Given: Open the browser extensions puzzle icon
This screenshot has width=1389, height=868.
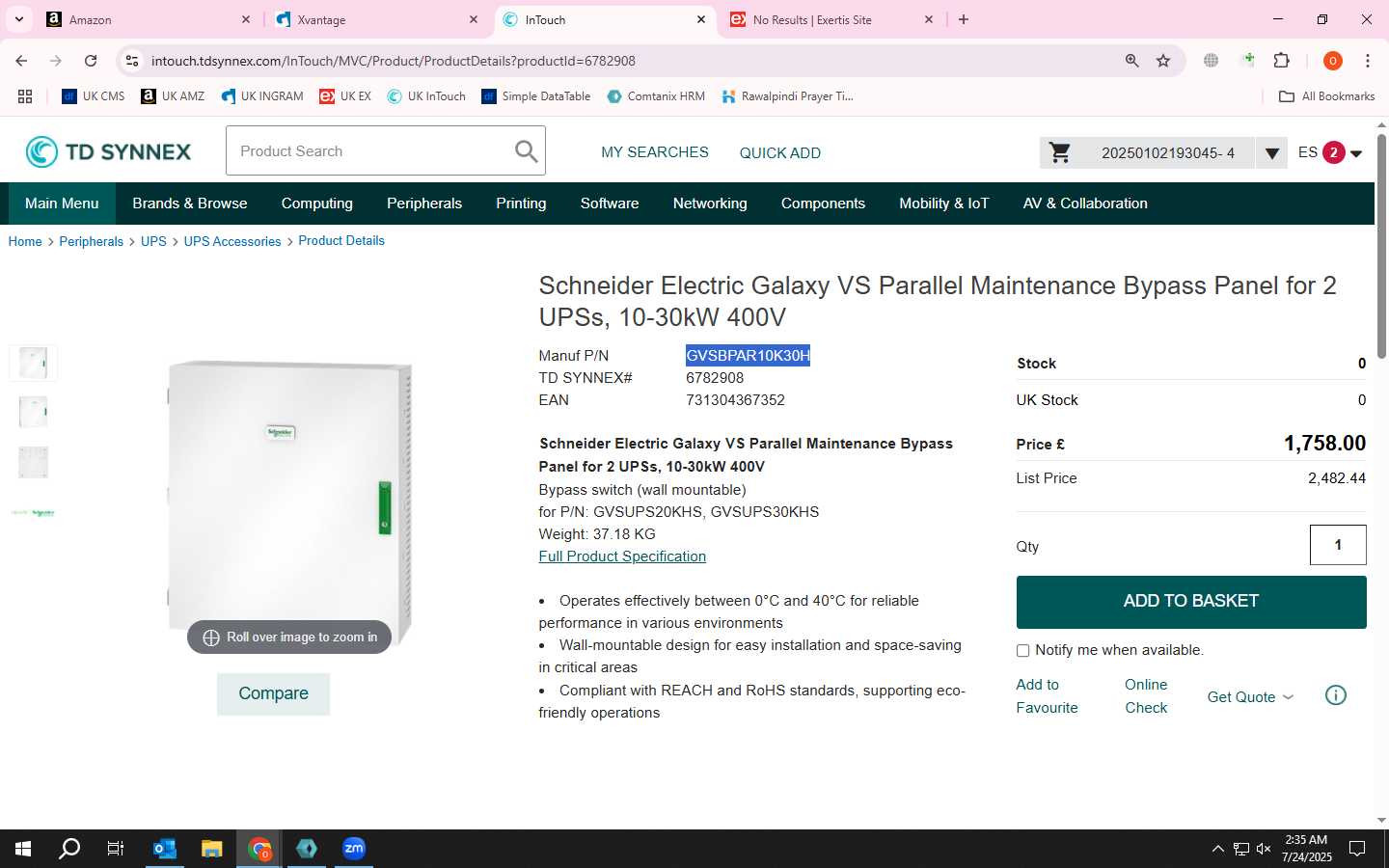Looking at the screenshot, I should 1282,61.
